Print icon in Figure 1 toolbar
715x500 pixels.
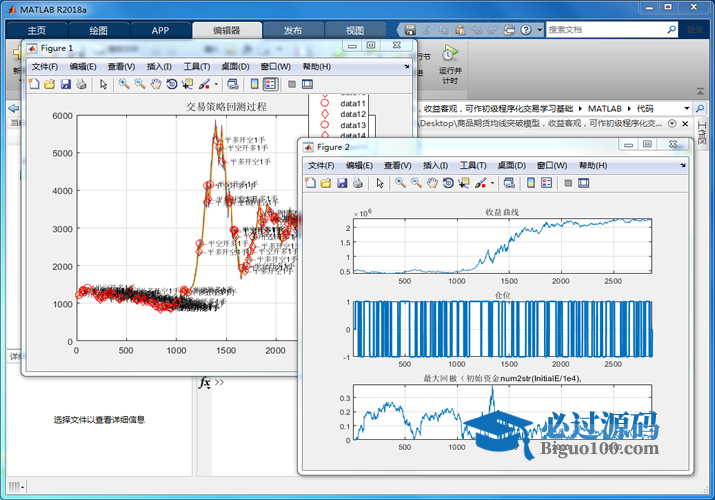[x=81, y=84]
